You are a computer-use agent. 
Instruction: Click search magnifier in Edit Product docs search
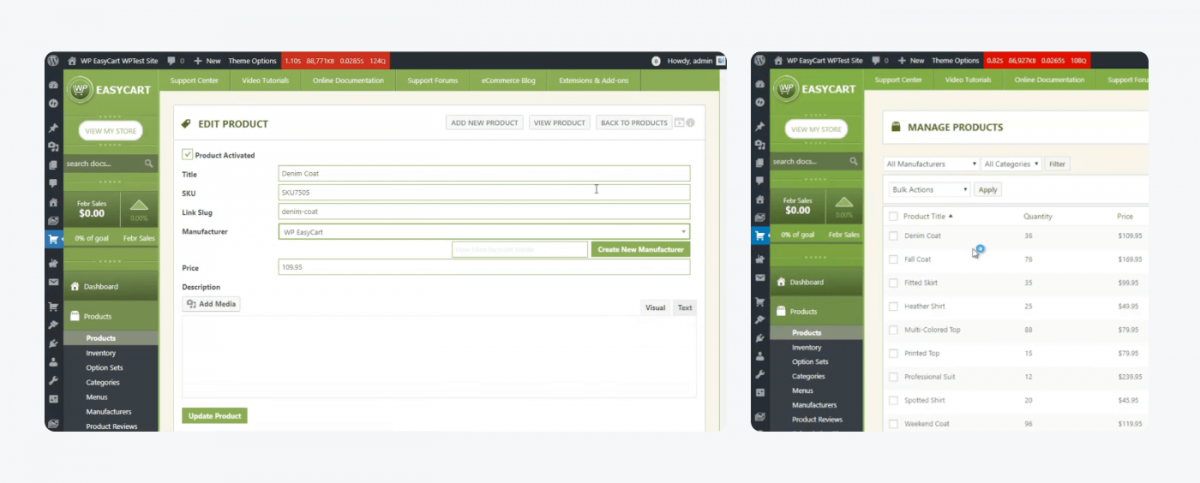148,162
